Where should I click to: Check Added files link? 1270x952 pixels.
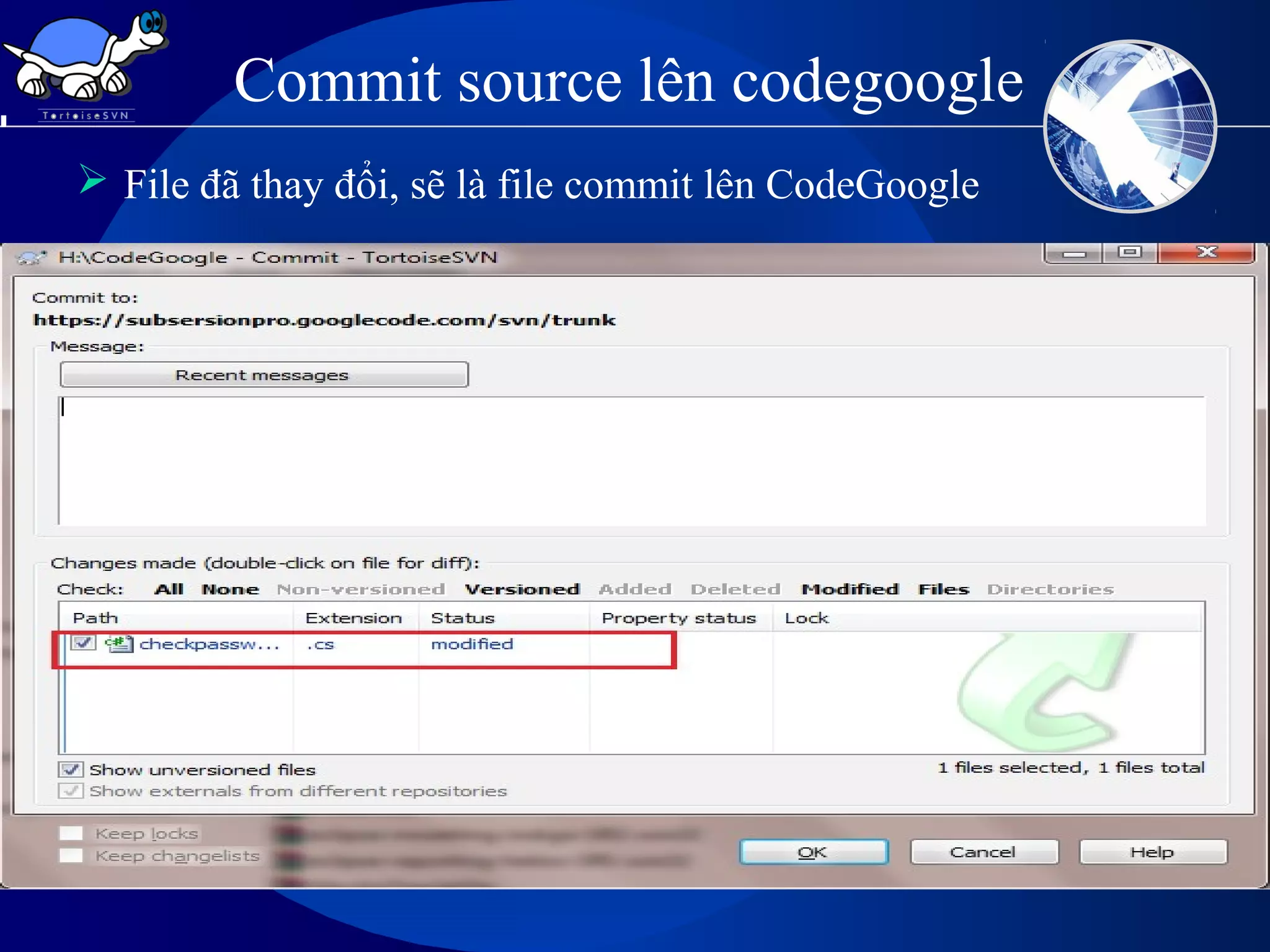pos(635,589)
